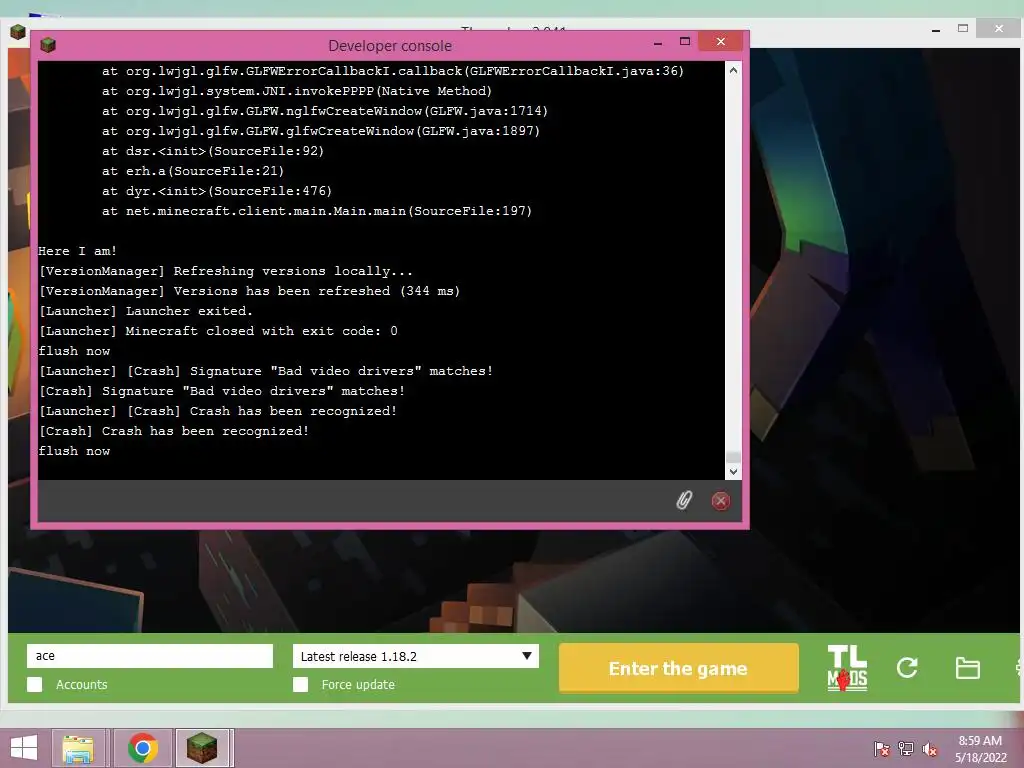Click 'at erh.a(SourceFile:21)' line

coord(193,171)
